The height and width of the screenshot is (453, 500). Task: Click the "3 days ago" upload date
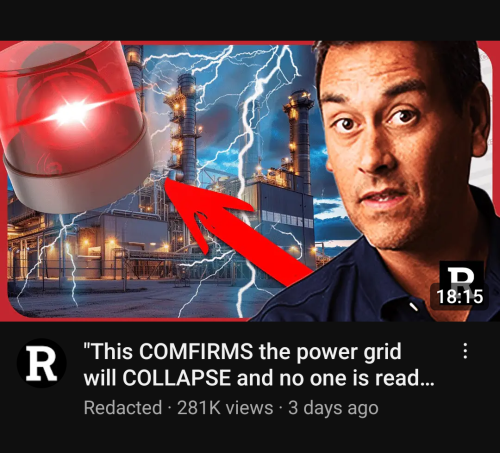[333, 408]
